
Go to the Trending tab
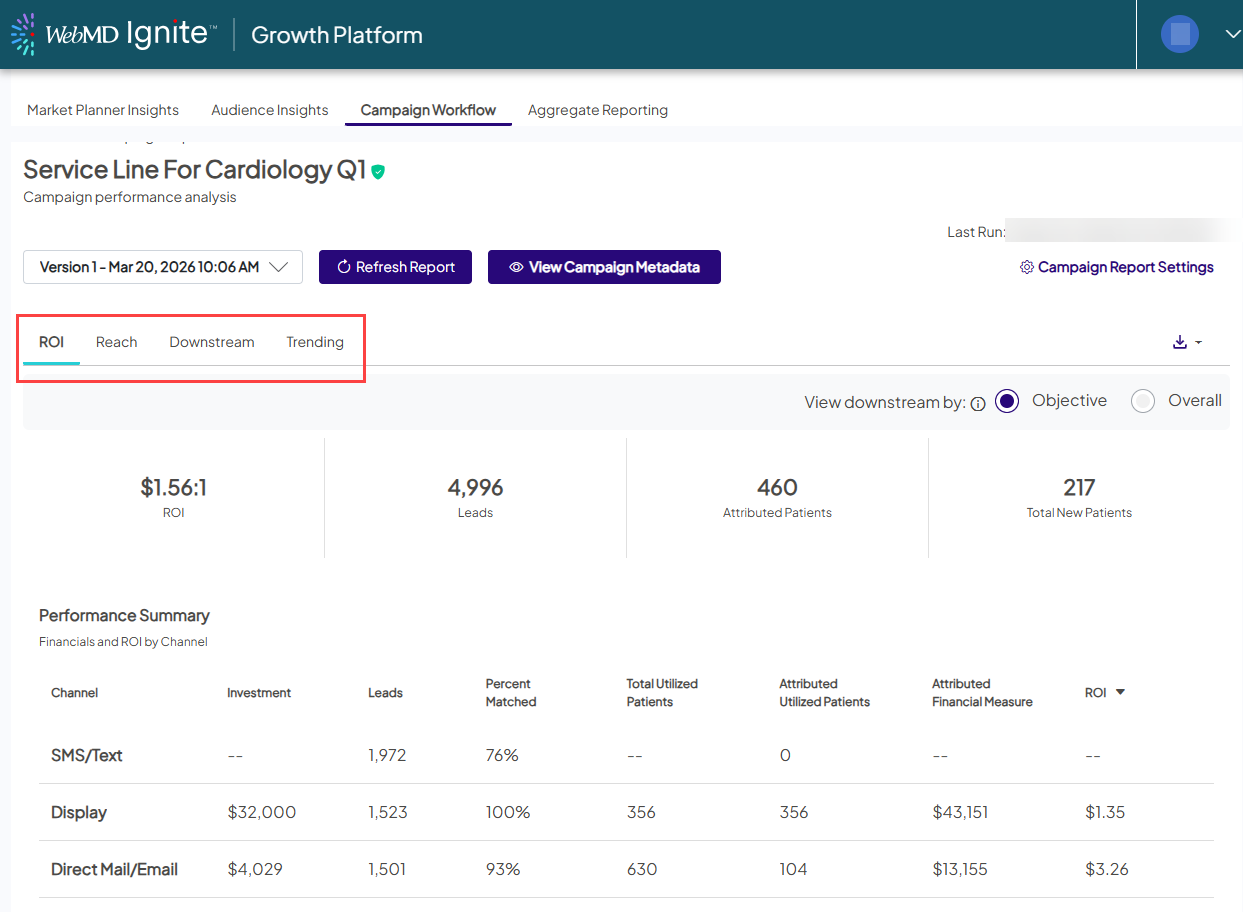pos(315,342)
